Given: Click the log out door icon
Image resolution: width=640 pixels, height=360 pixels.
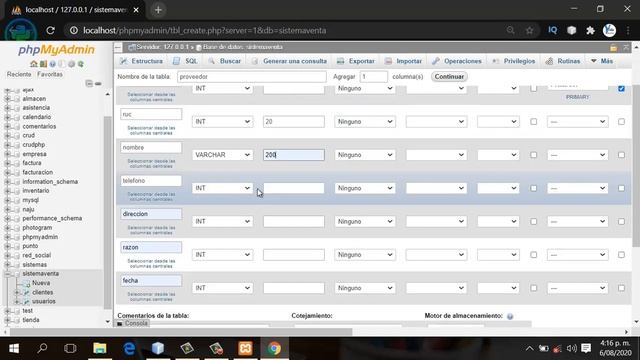Looking at the screenshot, I should [x=43, y=64].
